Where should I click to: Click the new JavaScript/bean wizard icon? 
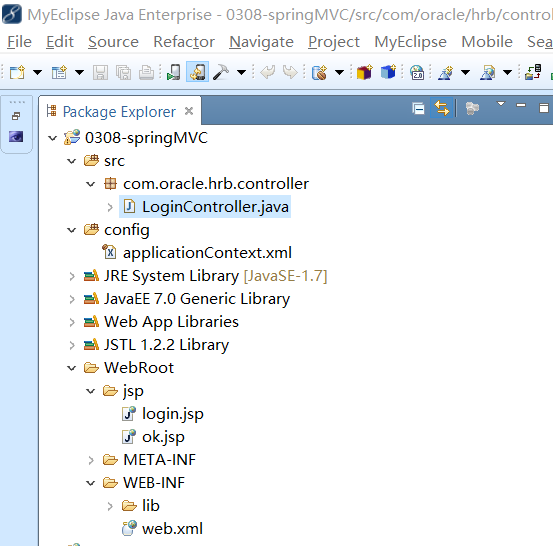pos(320,72)
